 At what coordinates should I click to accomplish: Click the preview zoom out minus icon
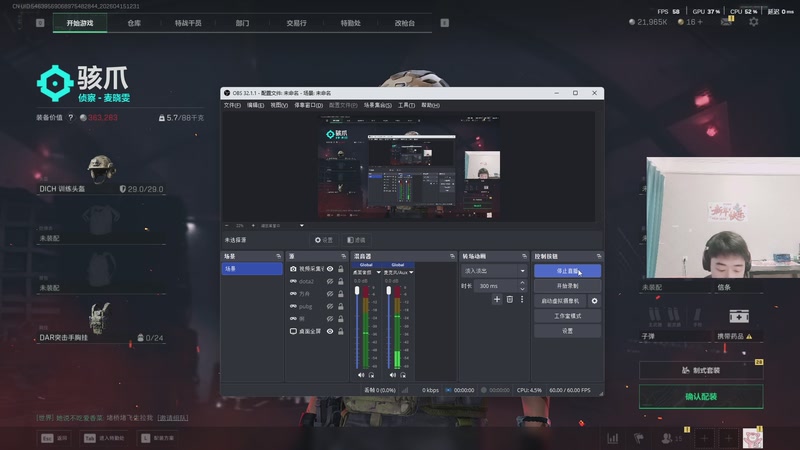click(x=227, y=226)
